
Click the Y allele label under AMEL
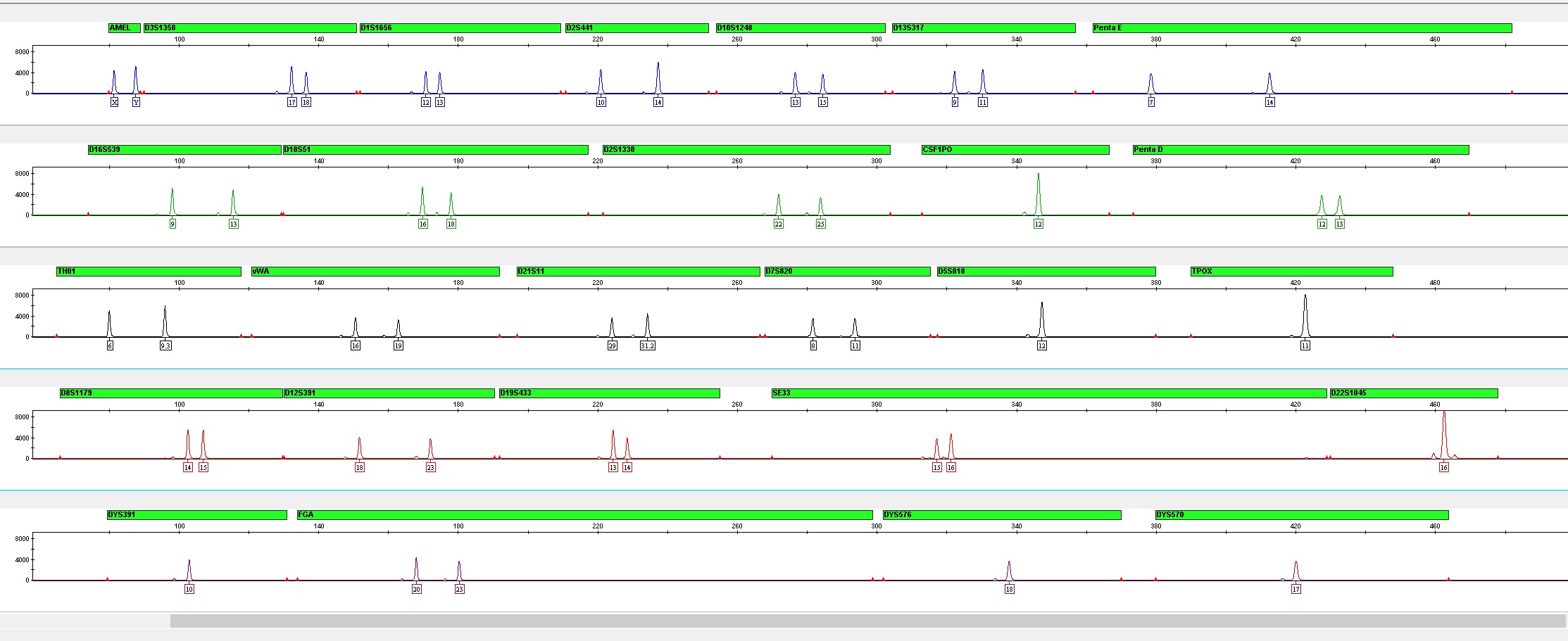click(136, 103)
